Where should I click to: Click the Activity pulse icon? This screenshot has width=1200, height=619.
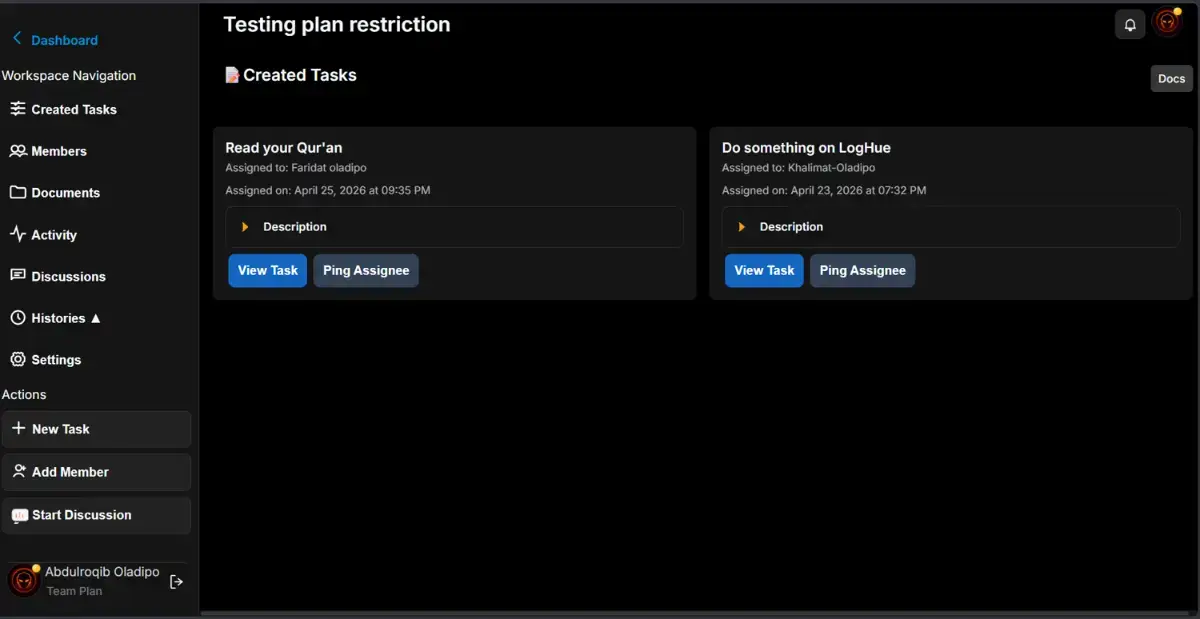click(18, 234)
